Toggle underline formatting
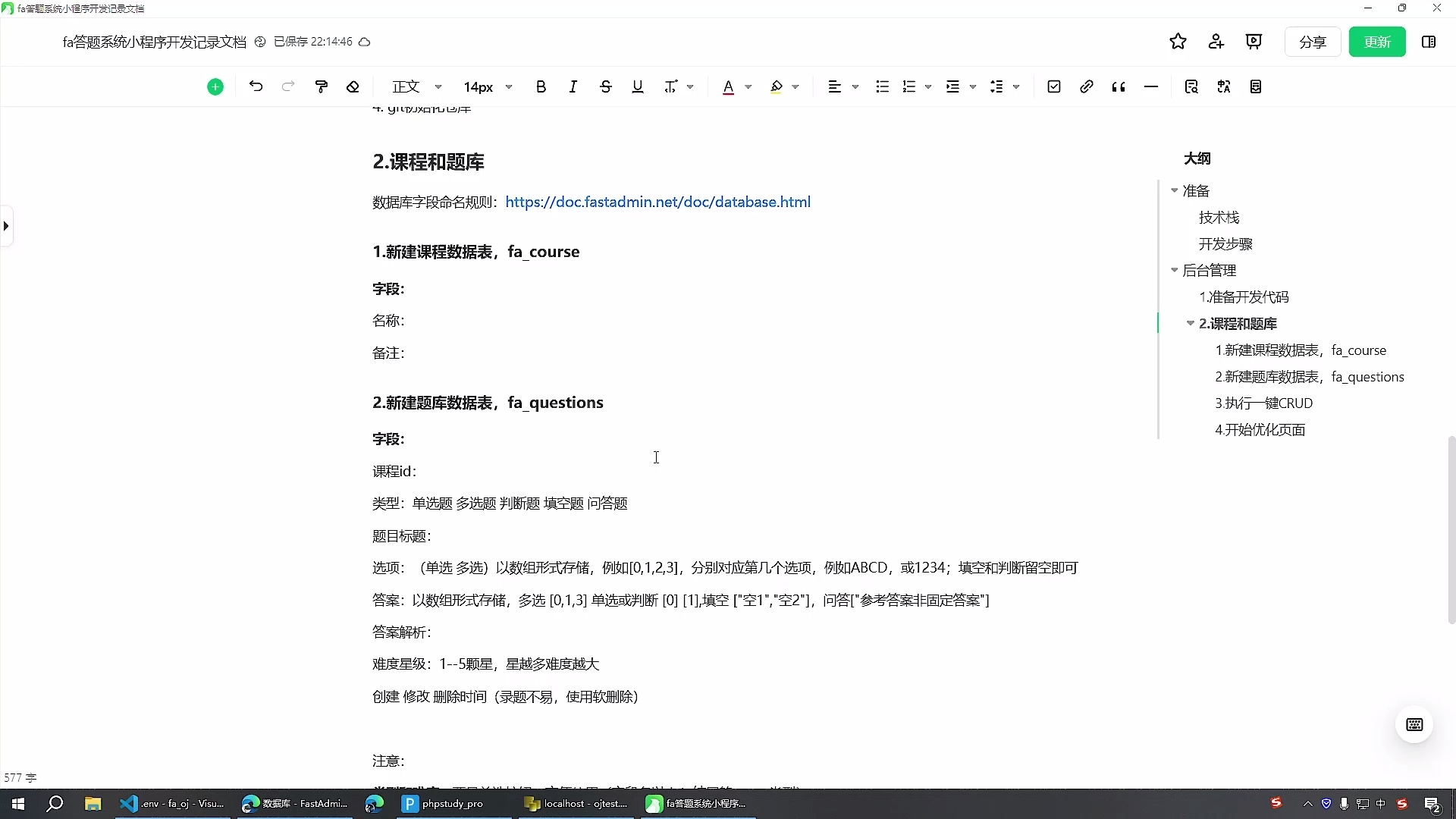Viewport: 1456px width, 819px height. pos(638,86)
